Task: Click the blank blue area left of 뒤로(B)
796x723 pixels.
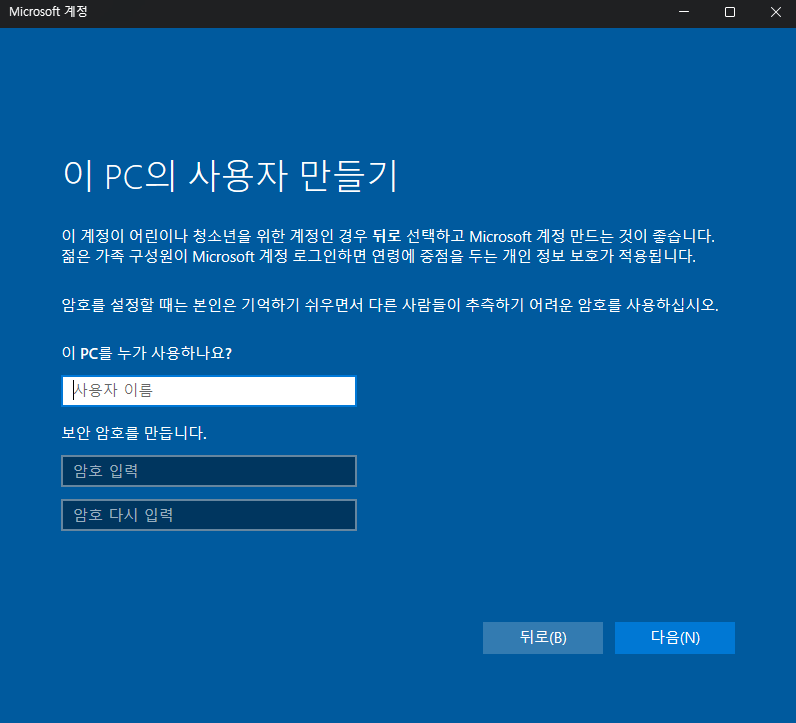Action: (x=300, y=638)
